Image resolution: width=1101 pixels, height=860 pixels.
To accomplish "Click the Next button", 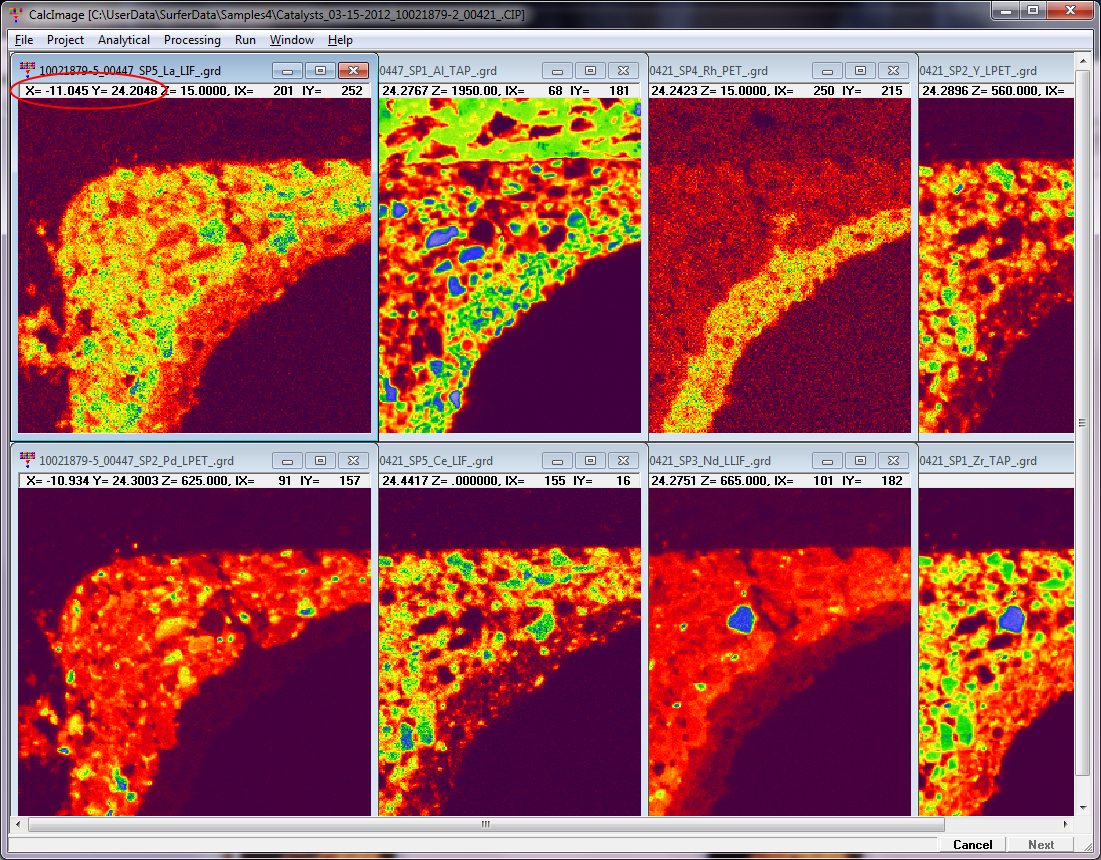I will point(1041,845).
